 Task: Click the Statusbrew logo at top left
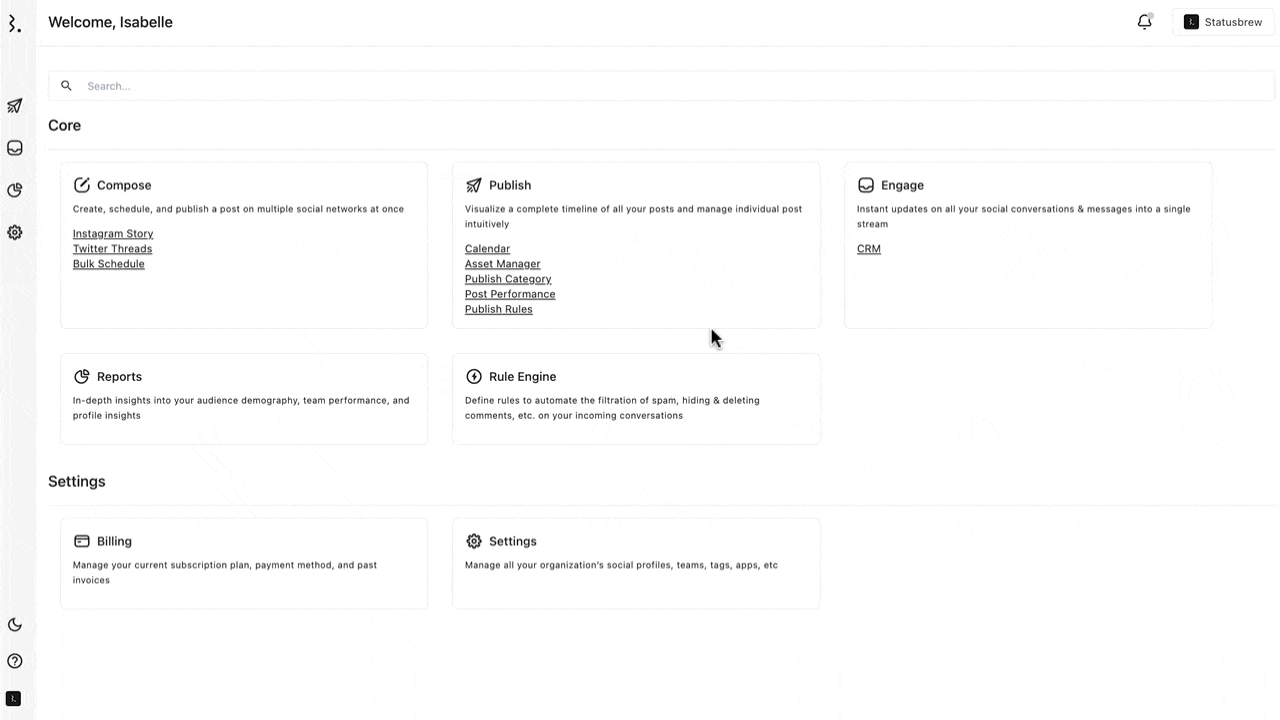pyautogui.click(x=14, y=23)
